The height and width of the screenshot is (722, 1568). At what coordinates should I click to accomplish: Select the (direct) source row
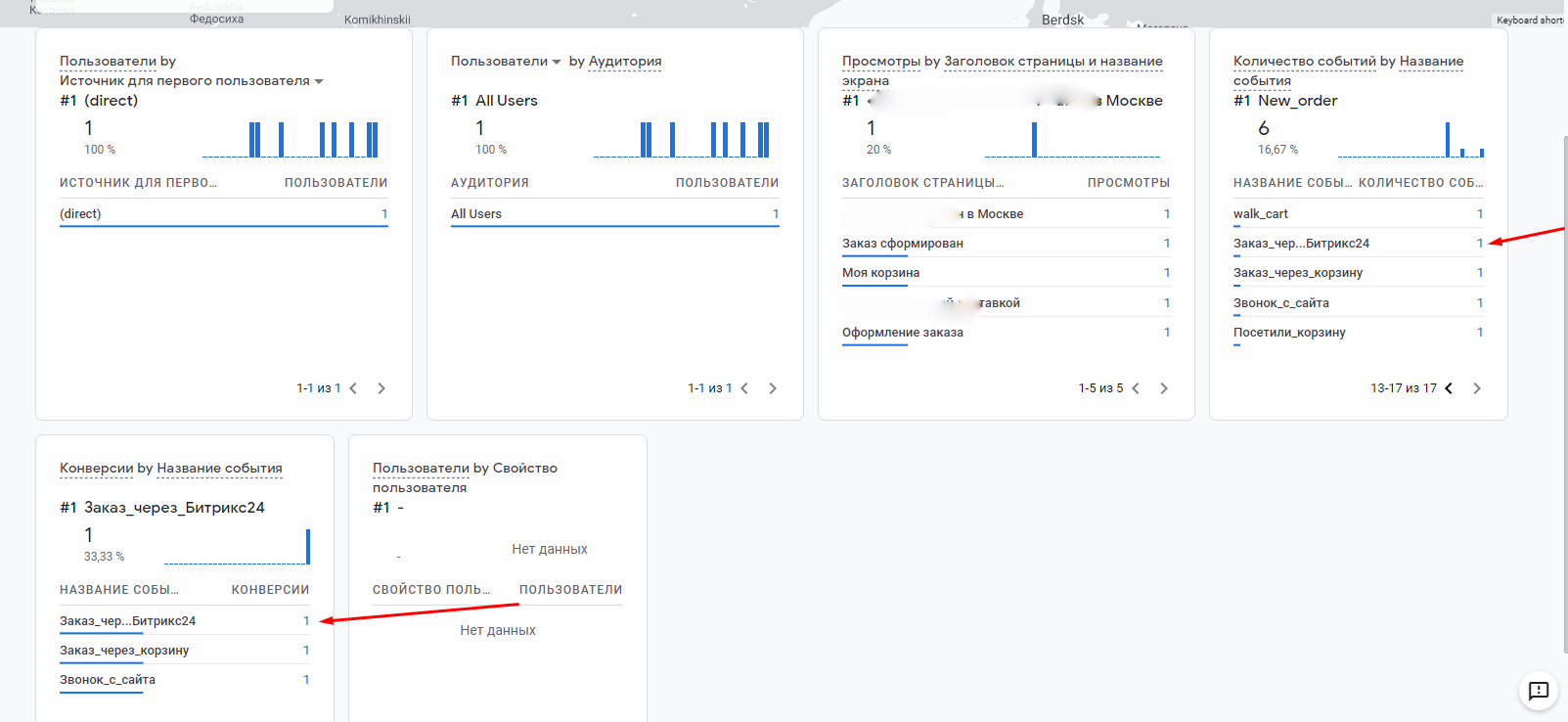coord(80,214)
